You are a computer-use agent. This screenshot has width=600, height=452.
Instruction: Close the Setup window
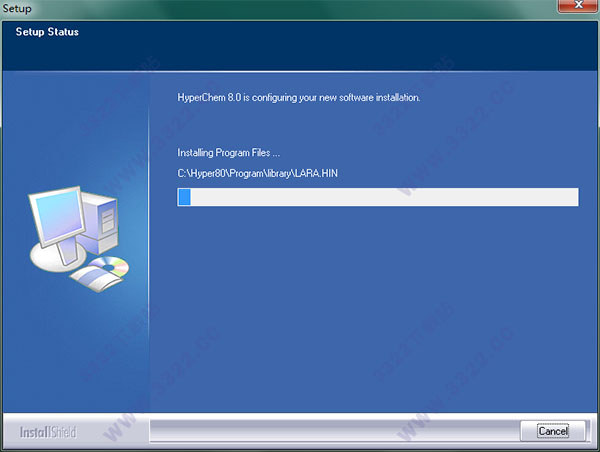click(578, 5)
